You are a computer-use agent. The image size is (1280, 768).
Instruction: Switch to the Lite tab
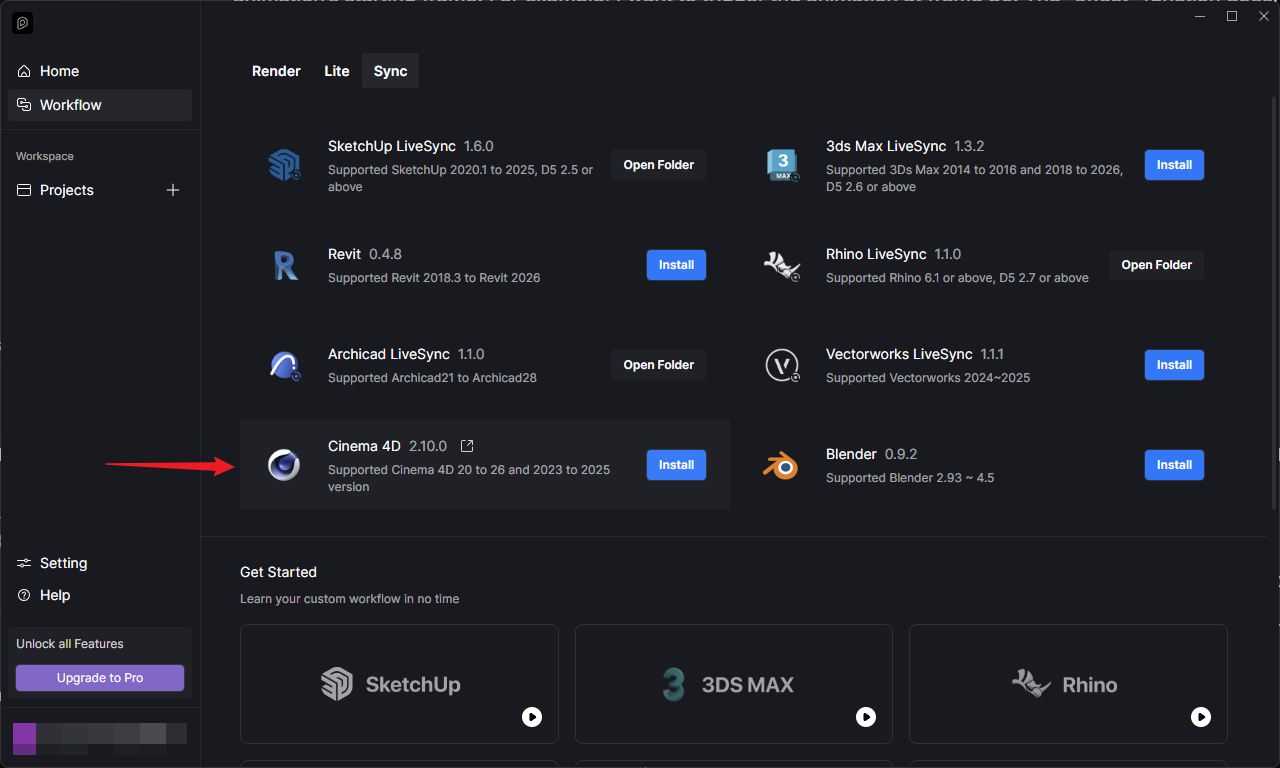coord(337,71)
